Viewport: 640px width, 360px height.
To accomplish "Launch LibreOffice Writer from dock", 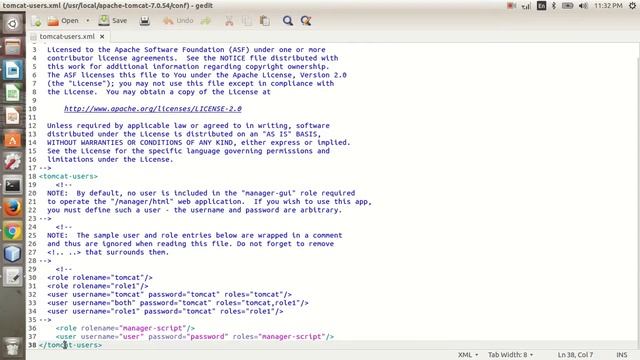I will tap(13, 70).
